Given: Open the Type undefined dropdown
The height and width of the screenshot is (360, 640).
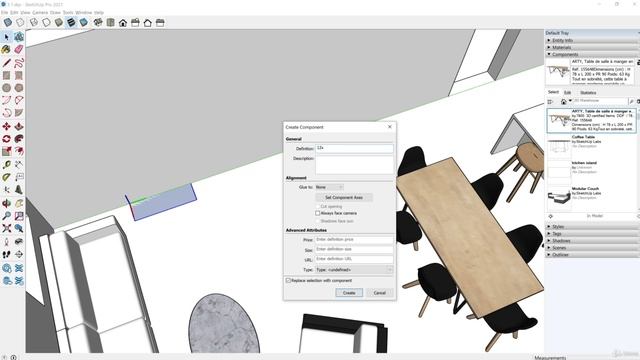Looking at the screenshot, I should tap(354, 270).
